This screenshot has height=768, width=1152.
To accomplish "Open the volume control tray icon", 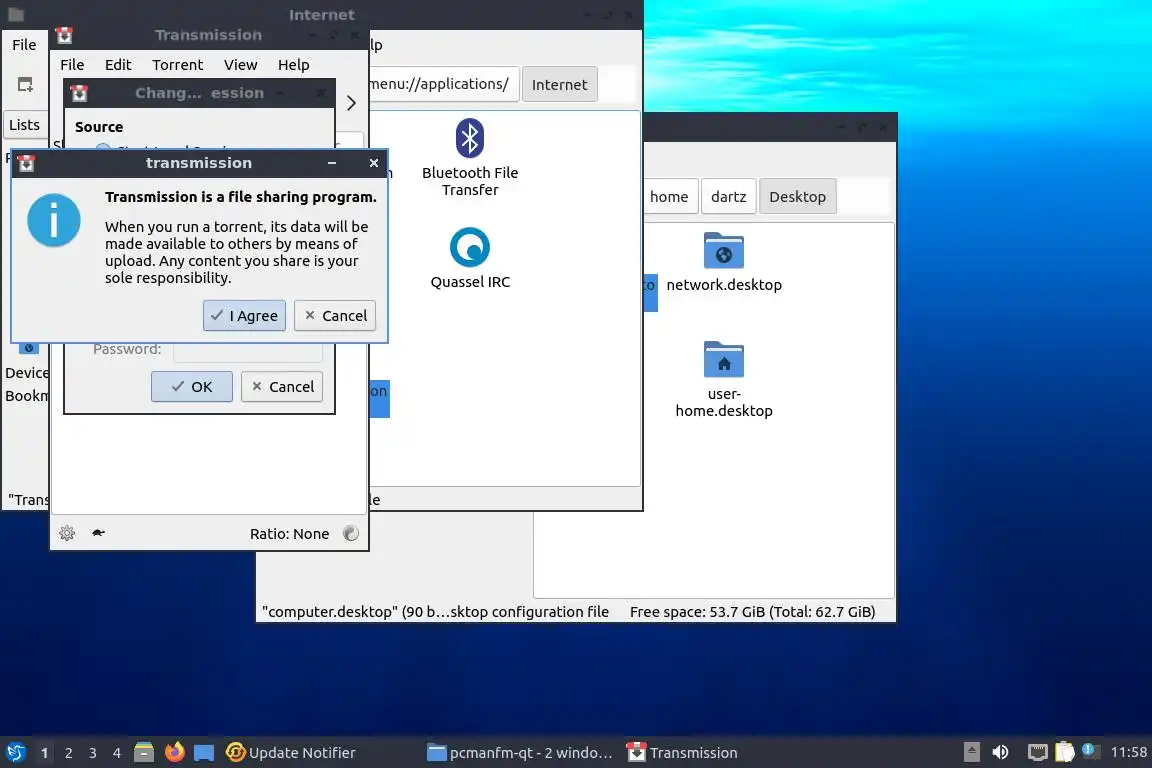I will [1000, 752].
